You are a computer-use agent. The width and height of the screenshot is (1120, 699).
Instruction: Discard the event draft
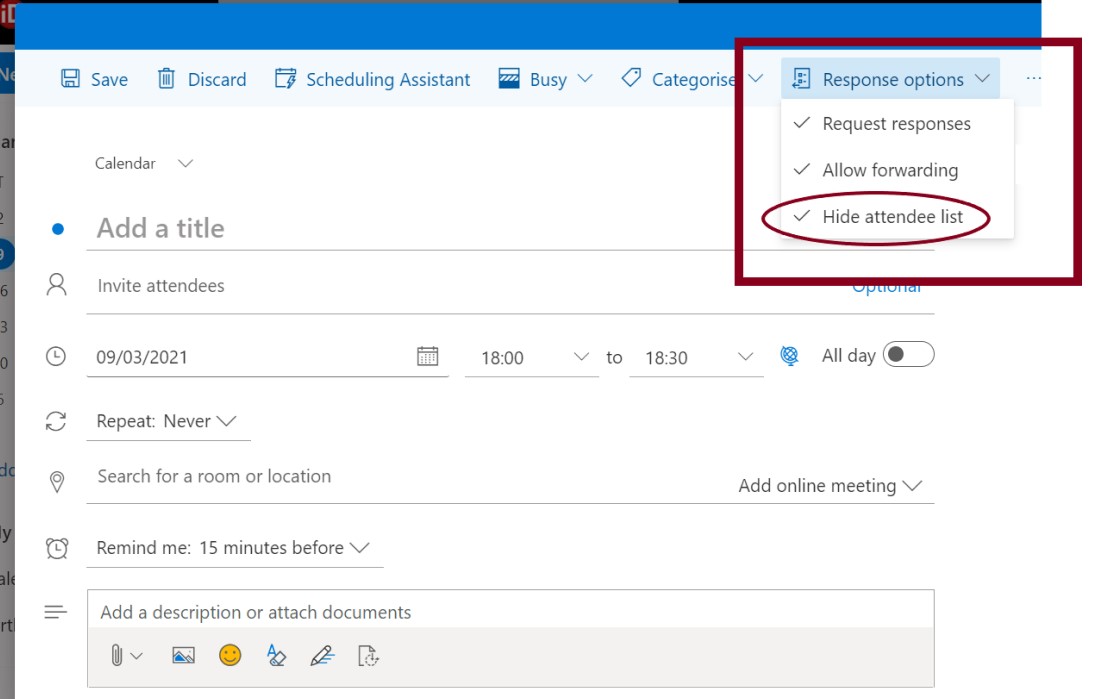(x=202, y=80)
